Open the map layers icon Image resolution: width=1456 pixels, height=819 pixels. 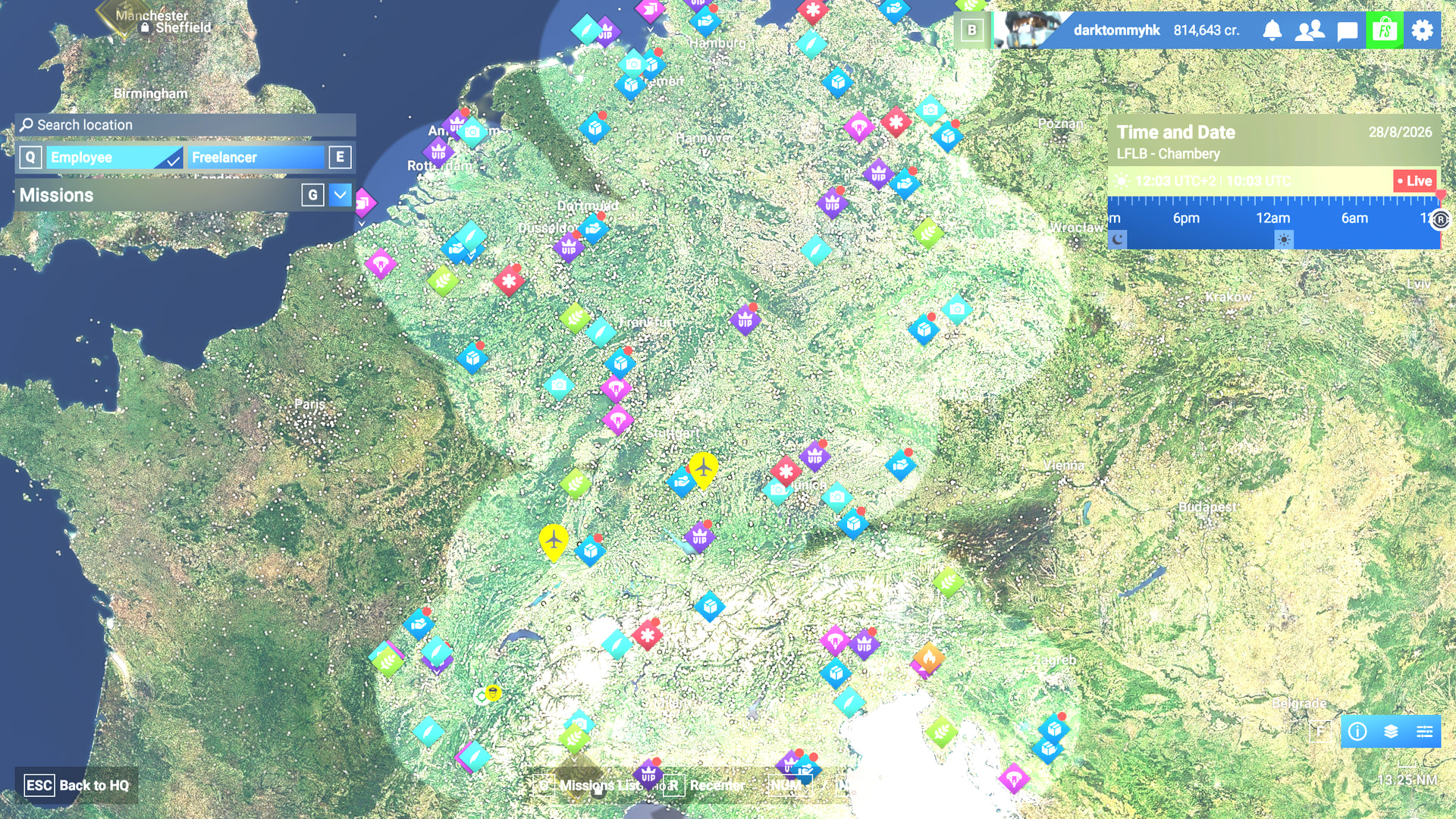(1391, 731)
